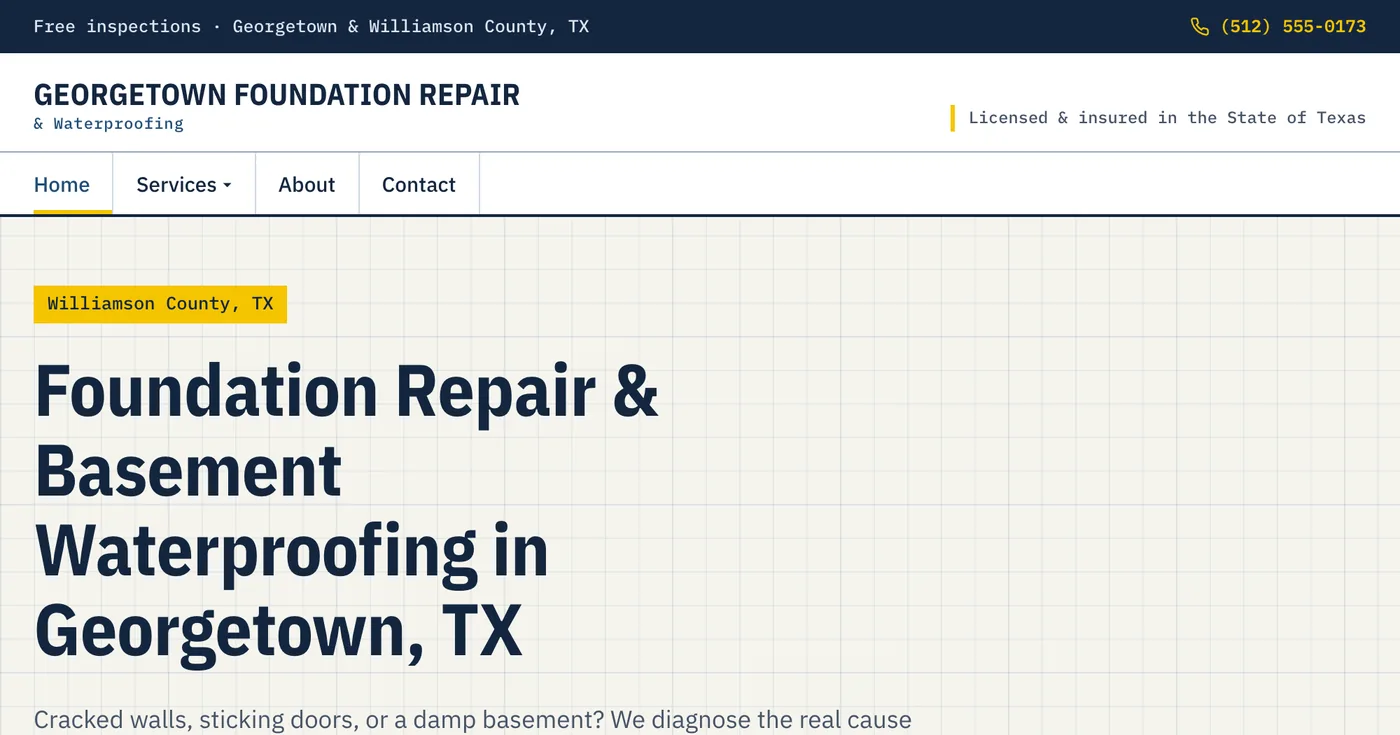
Task: Click the 'Foundation Repair & Basement Waterproofing' headline
Action: click(x=347, y=510)
